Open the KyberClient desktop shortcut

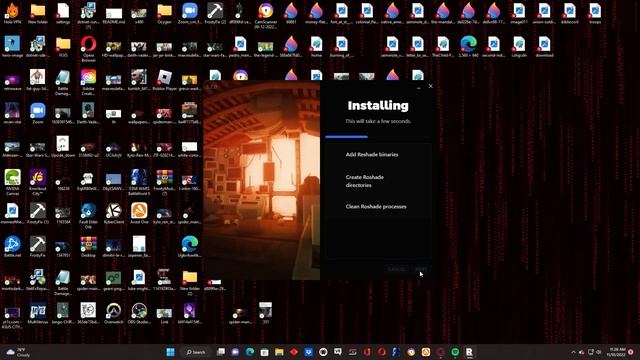coord(113,214)
